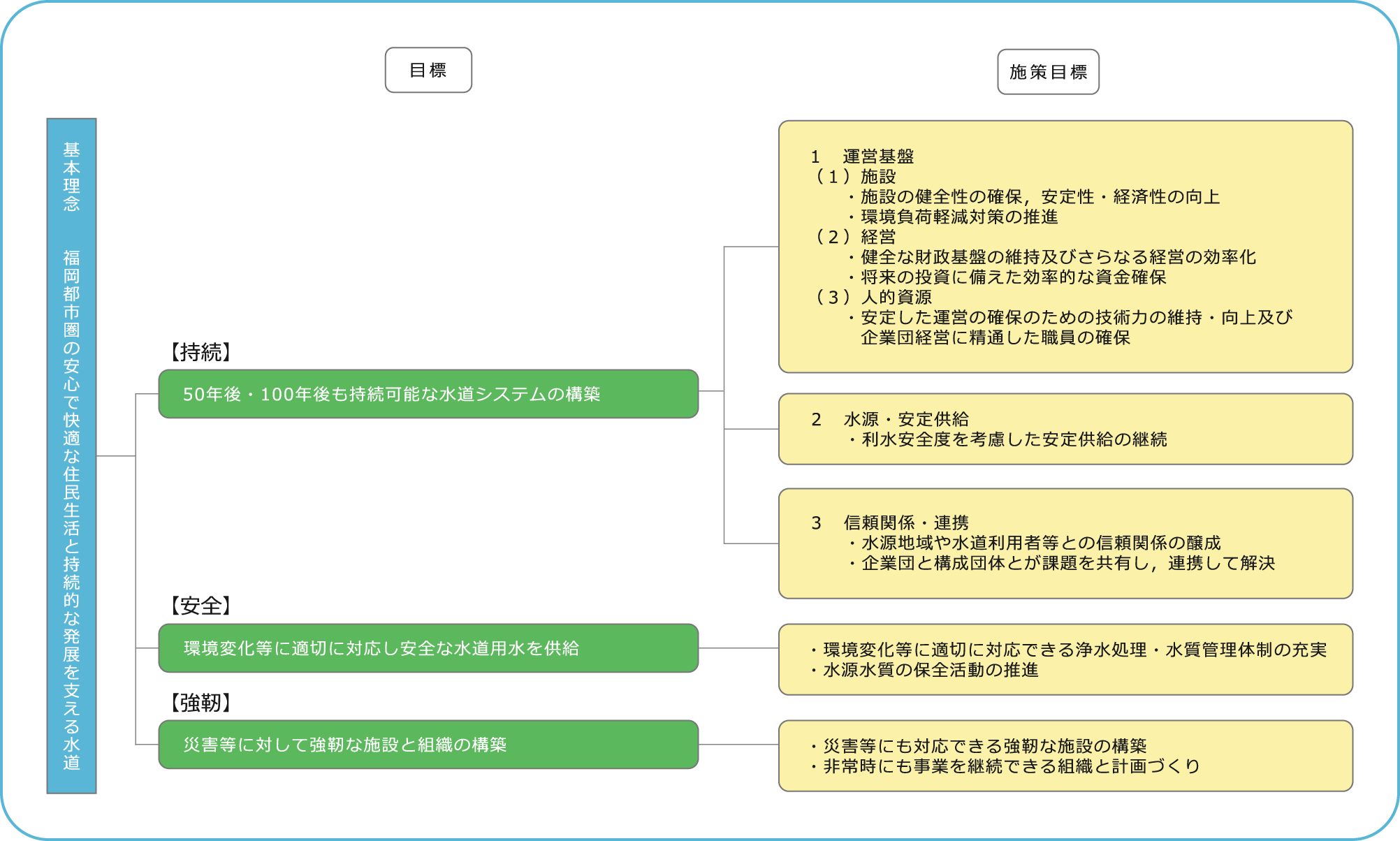Click the 目標 header box

pyautogui.click(x=428, y=70)
